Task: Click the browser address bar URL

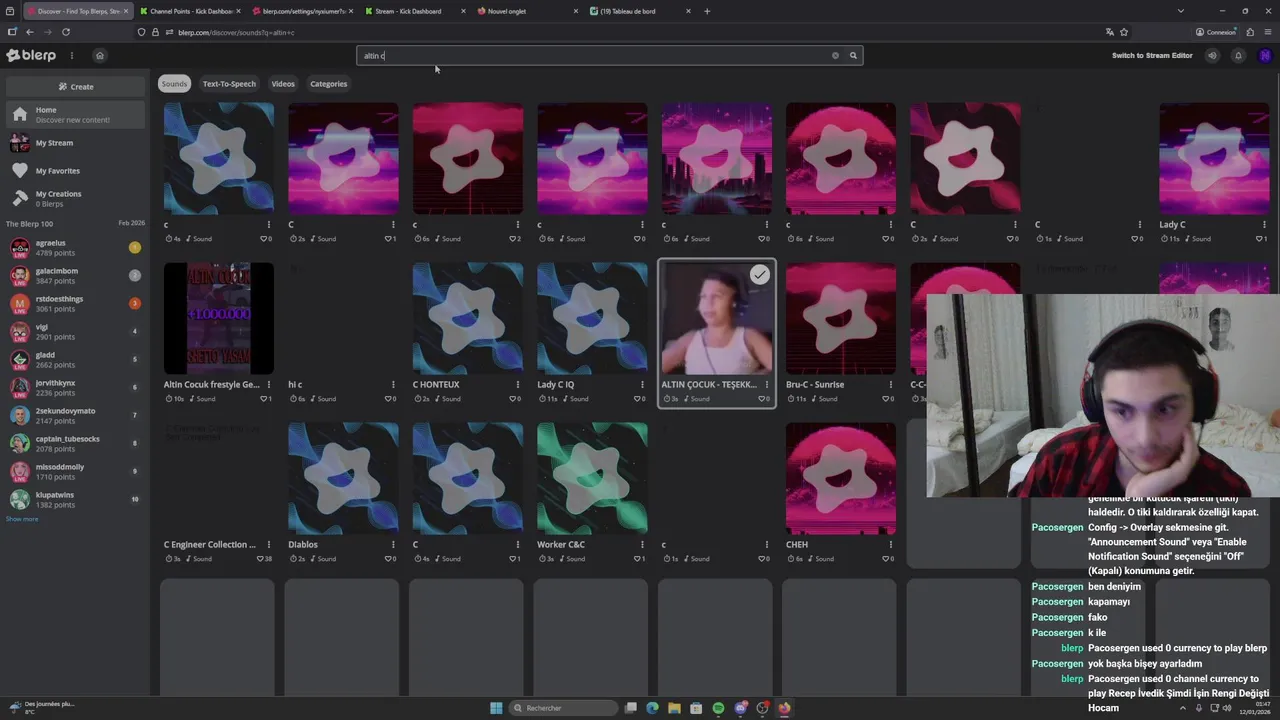Action: pos(236,32)
